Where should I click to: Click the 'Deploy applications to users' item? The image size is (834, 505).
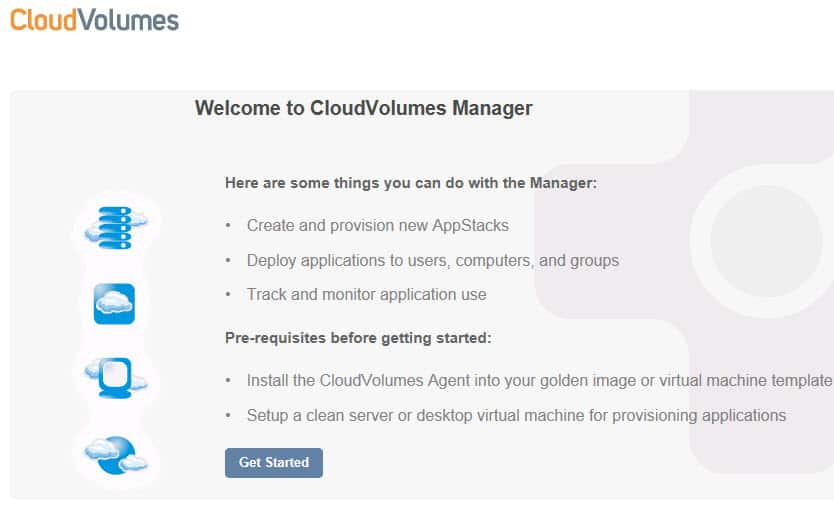point(432,261)
